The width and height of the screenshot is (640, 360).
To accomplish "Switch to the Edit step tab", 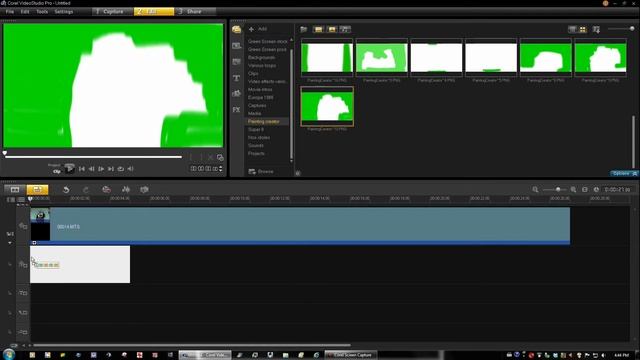I will click(154, 11).
